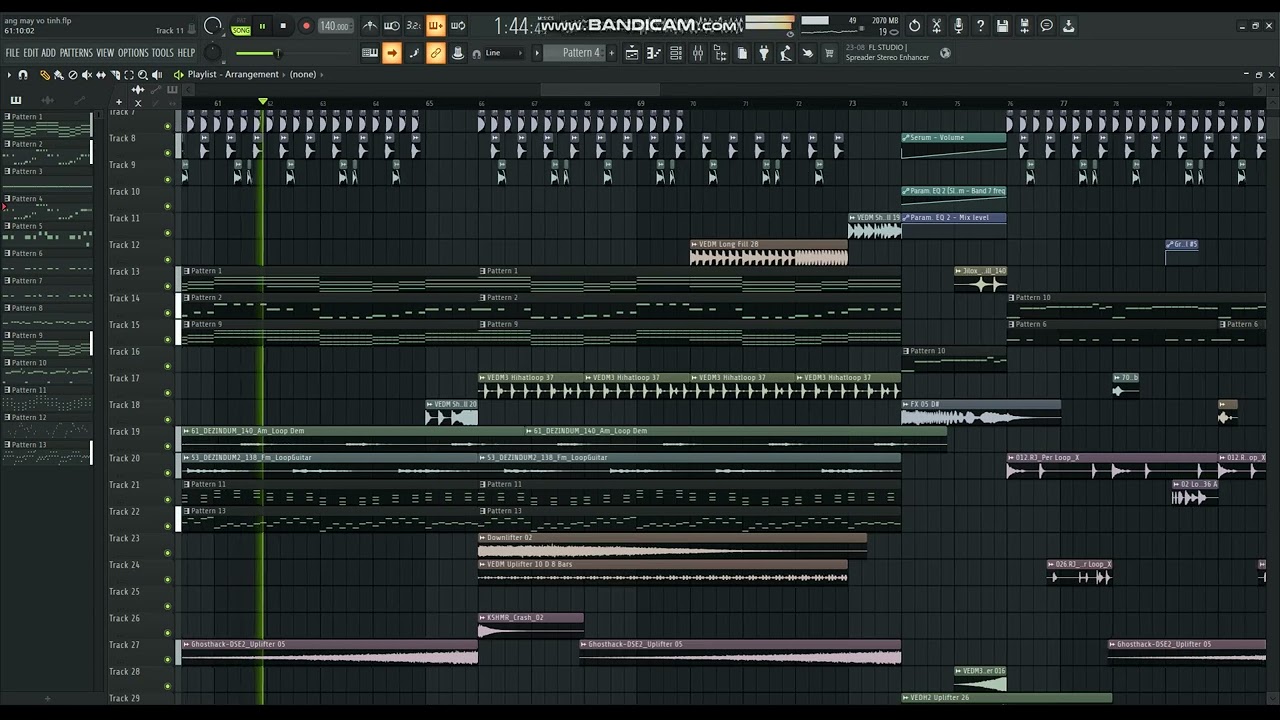Open the online content library cart icon
Image resolution: width=1280 pixels, height=720 pixels.
829,53
